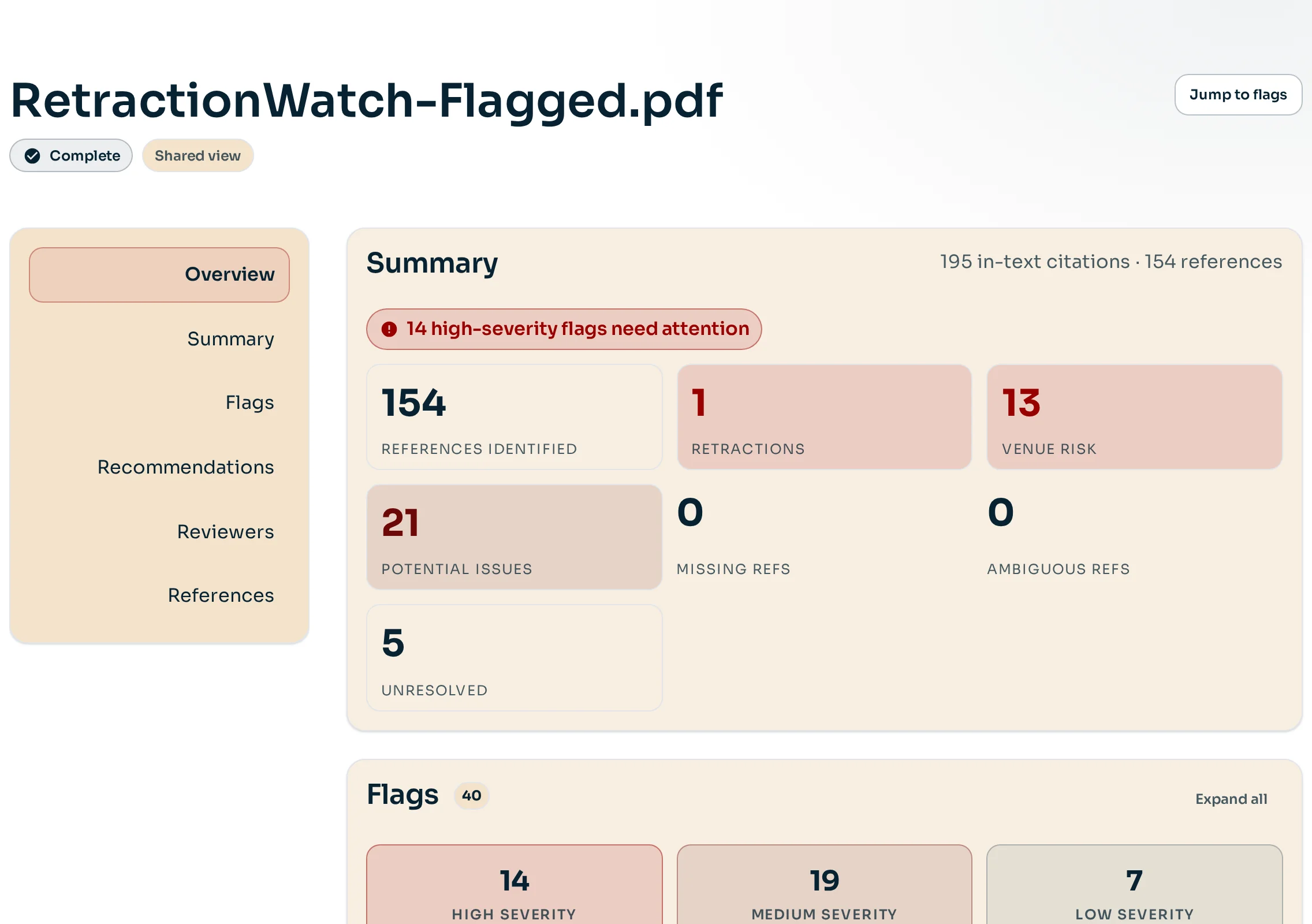Navigate to Flags in the sidebar

tap(249, 403)
